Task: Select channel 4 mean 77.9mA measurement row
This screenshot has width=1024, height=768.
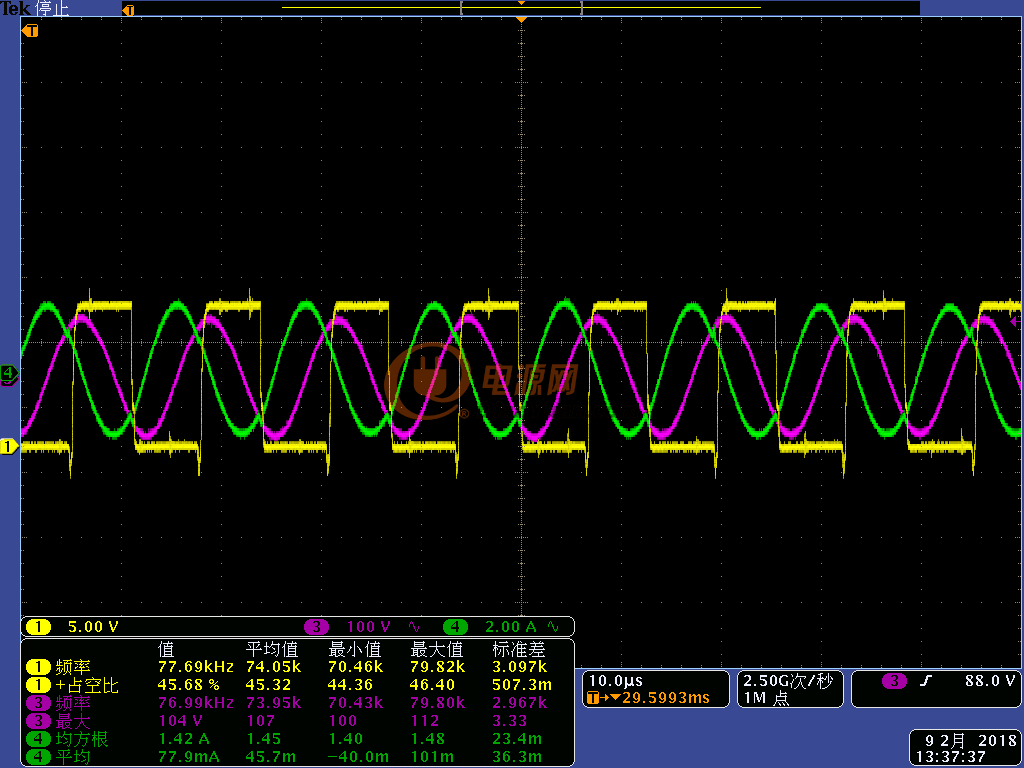Action: point(298,757)
